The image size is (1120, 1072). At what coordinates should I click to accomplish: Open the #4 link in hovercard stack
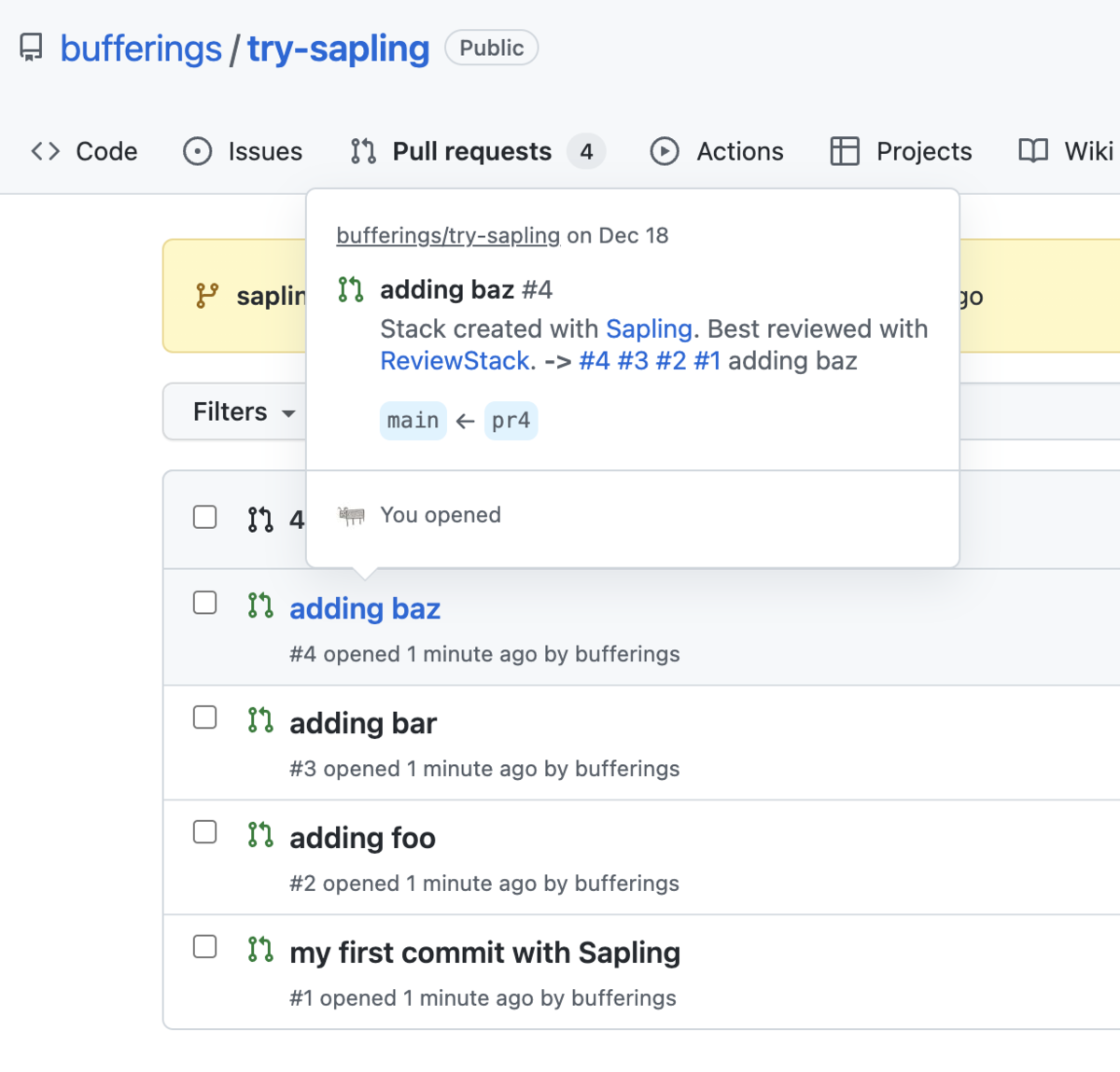point(595,361)
